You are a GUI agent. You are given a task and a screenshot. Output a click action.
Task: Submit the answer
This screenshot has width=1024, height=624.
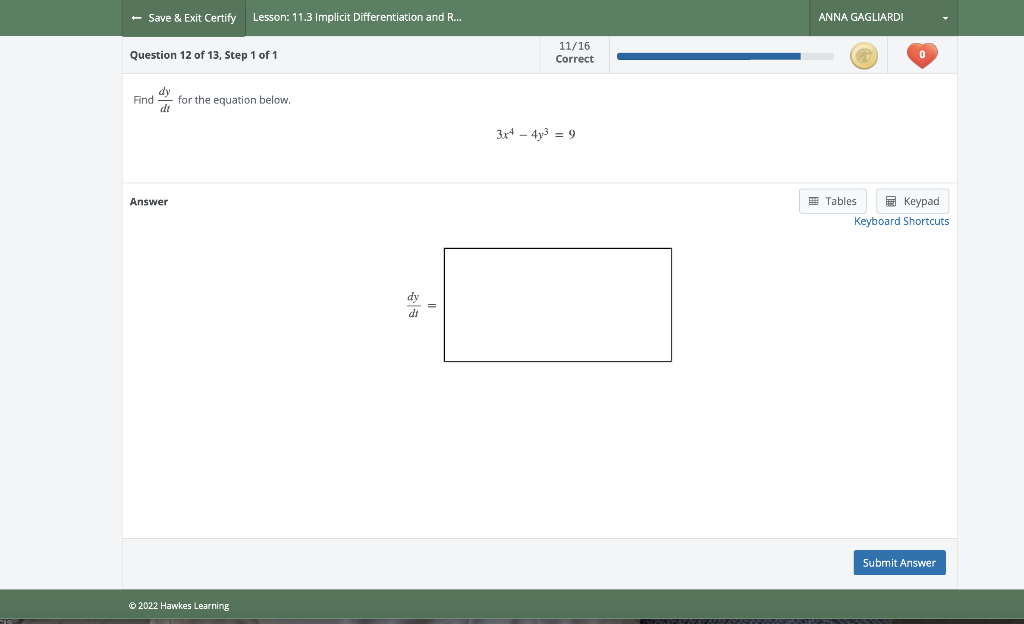(899, 562)
